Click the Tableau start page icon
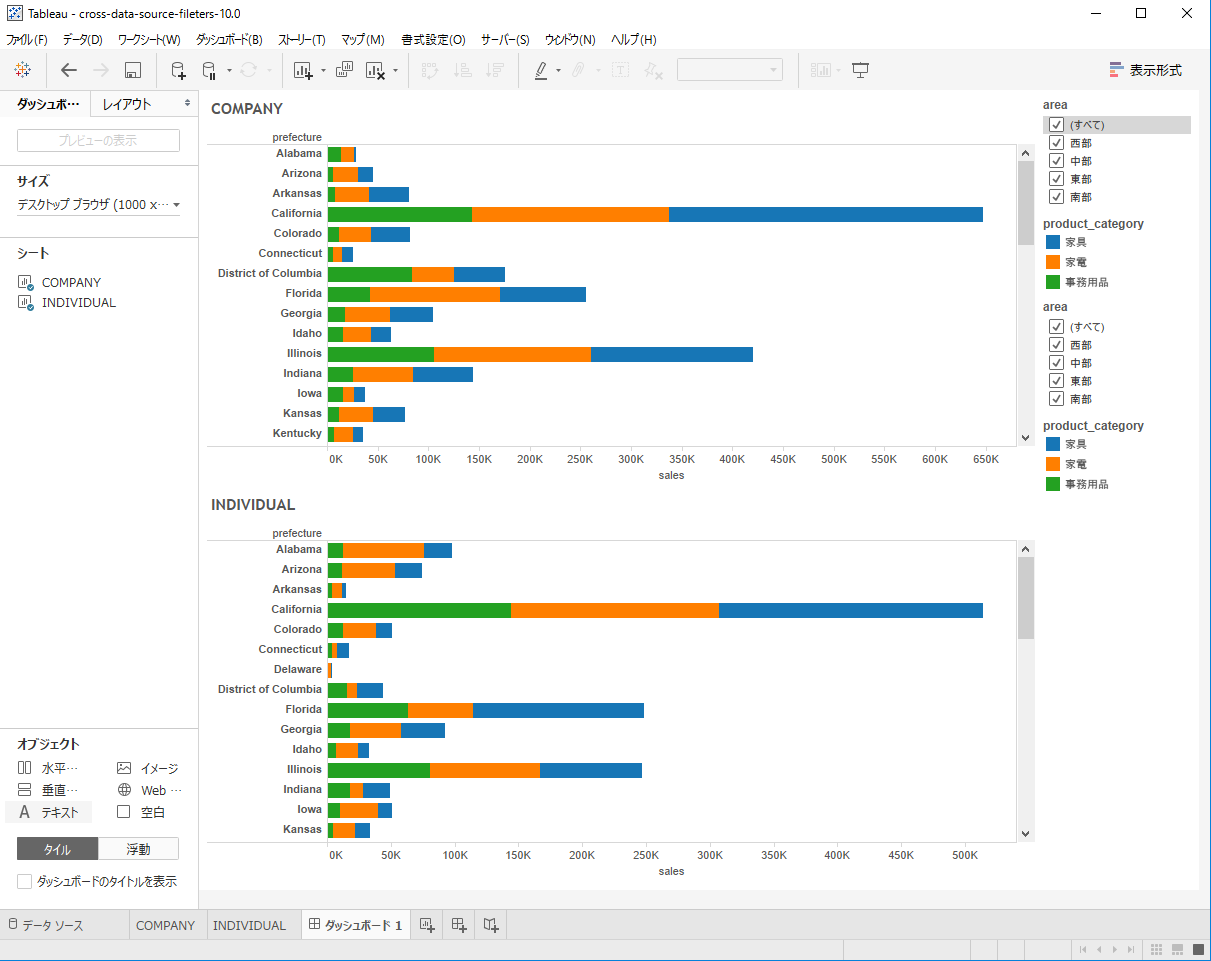This screenshot has height=961, width=1211. pos(22,70)
